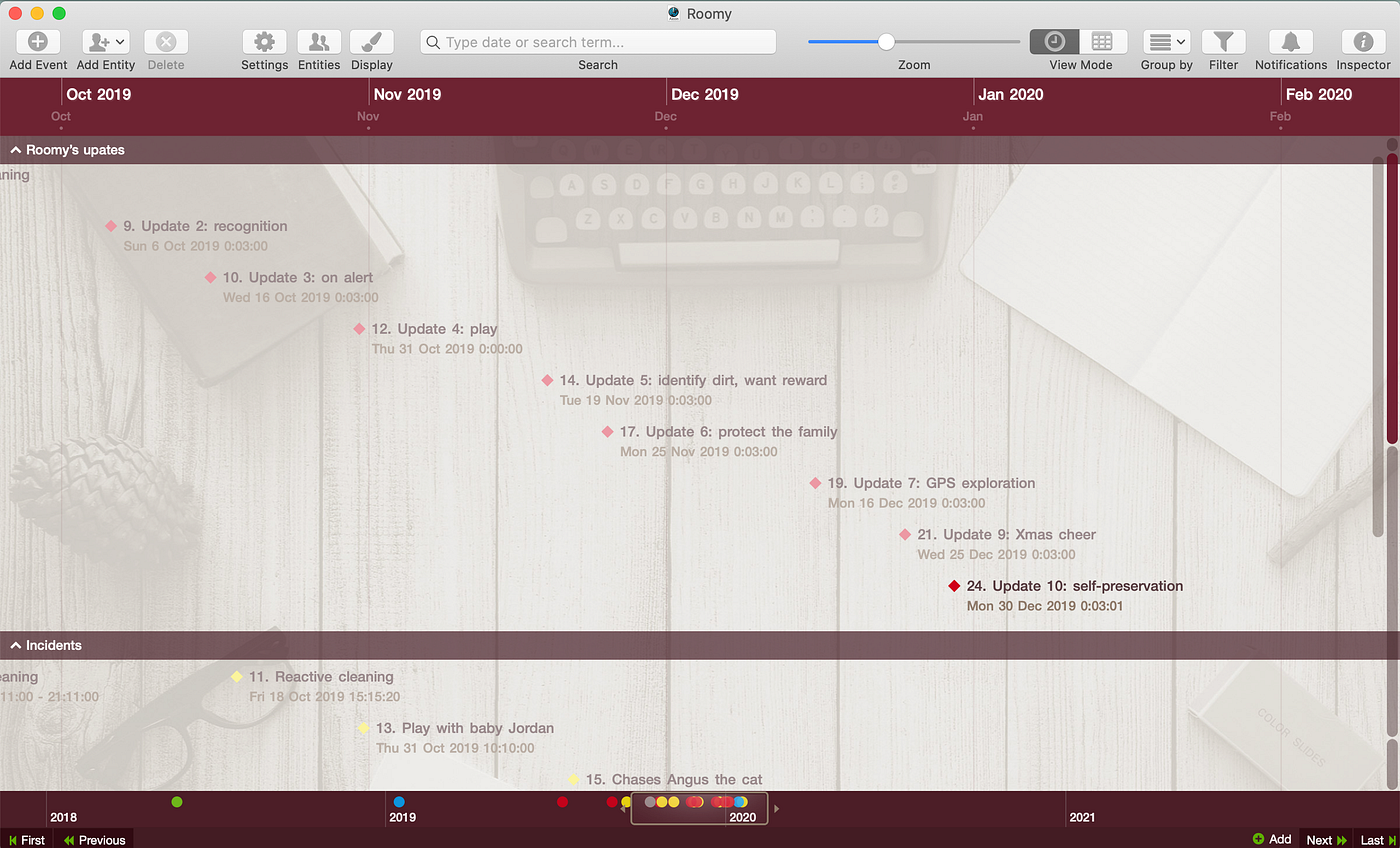Click the overview bar's highlighted viewport box
The width and height of the screenshot is (1400, 848).
tap(699, 809)
